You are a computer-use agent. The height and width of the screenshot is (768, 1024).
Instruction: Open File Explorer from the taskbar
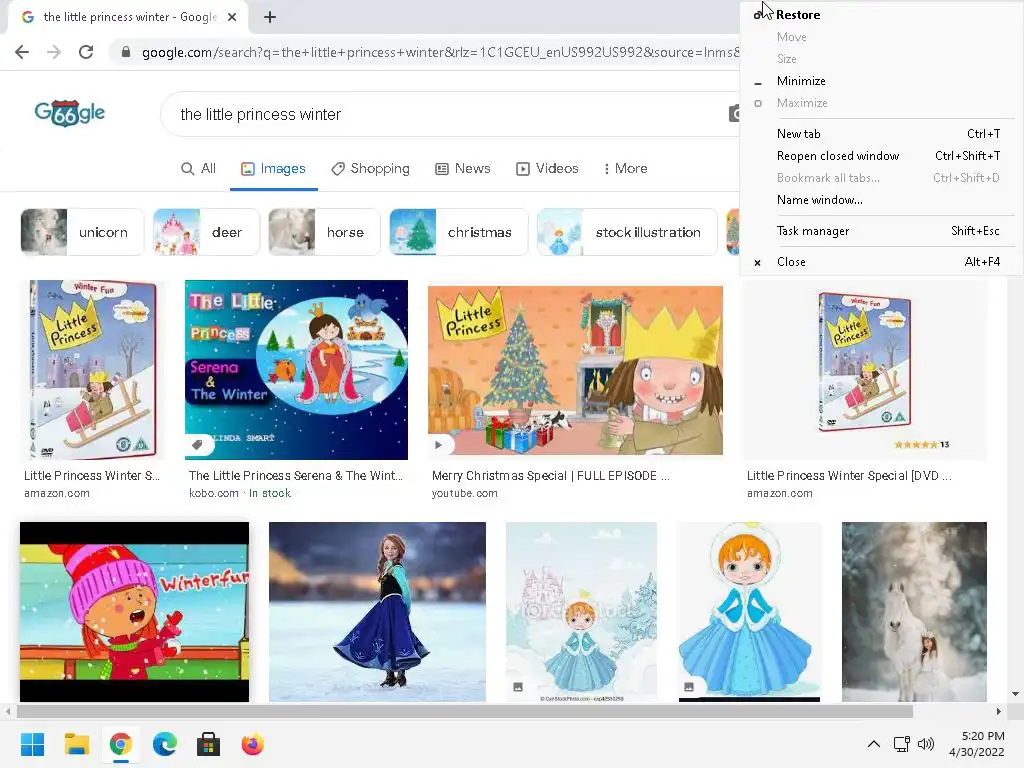[x=76, y=744]
